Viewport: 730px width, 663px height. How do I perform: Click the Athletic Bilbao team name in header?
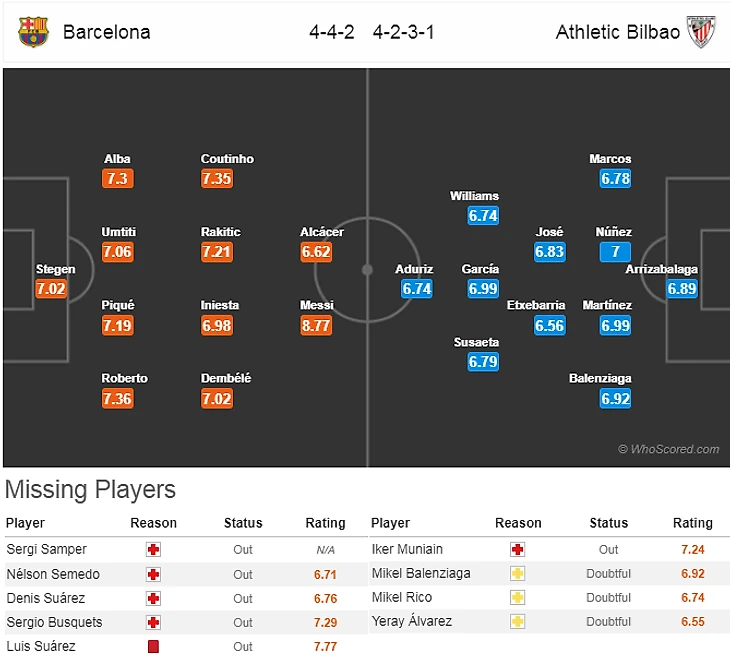click(x=618, y=32)
